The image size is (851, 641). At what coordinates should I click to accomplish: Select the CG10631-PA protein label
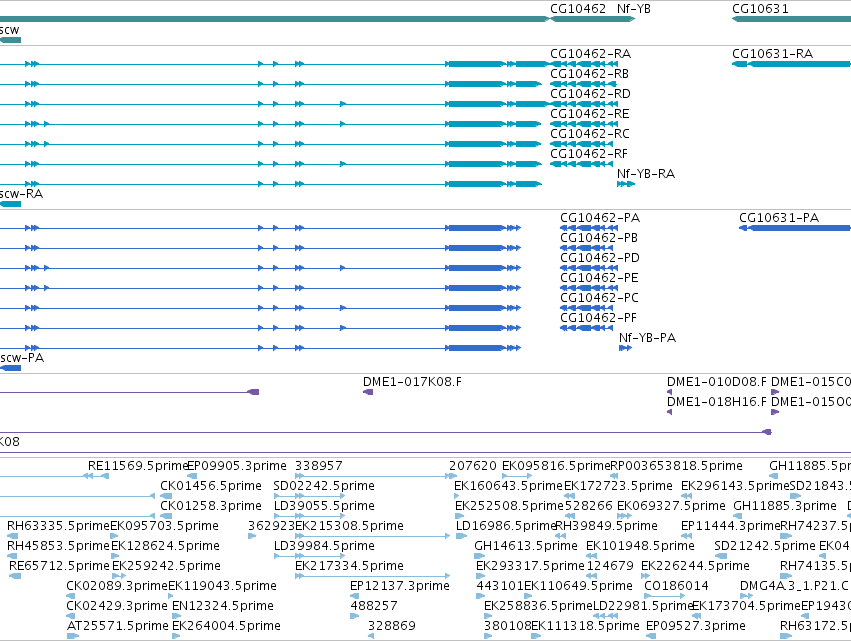(779, 218)
